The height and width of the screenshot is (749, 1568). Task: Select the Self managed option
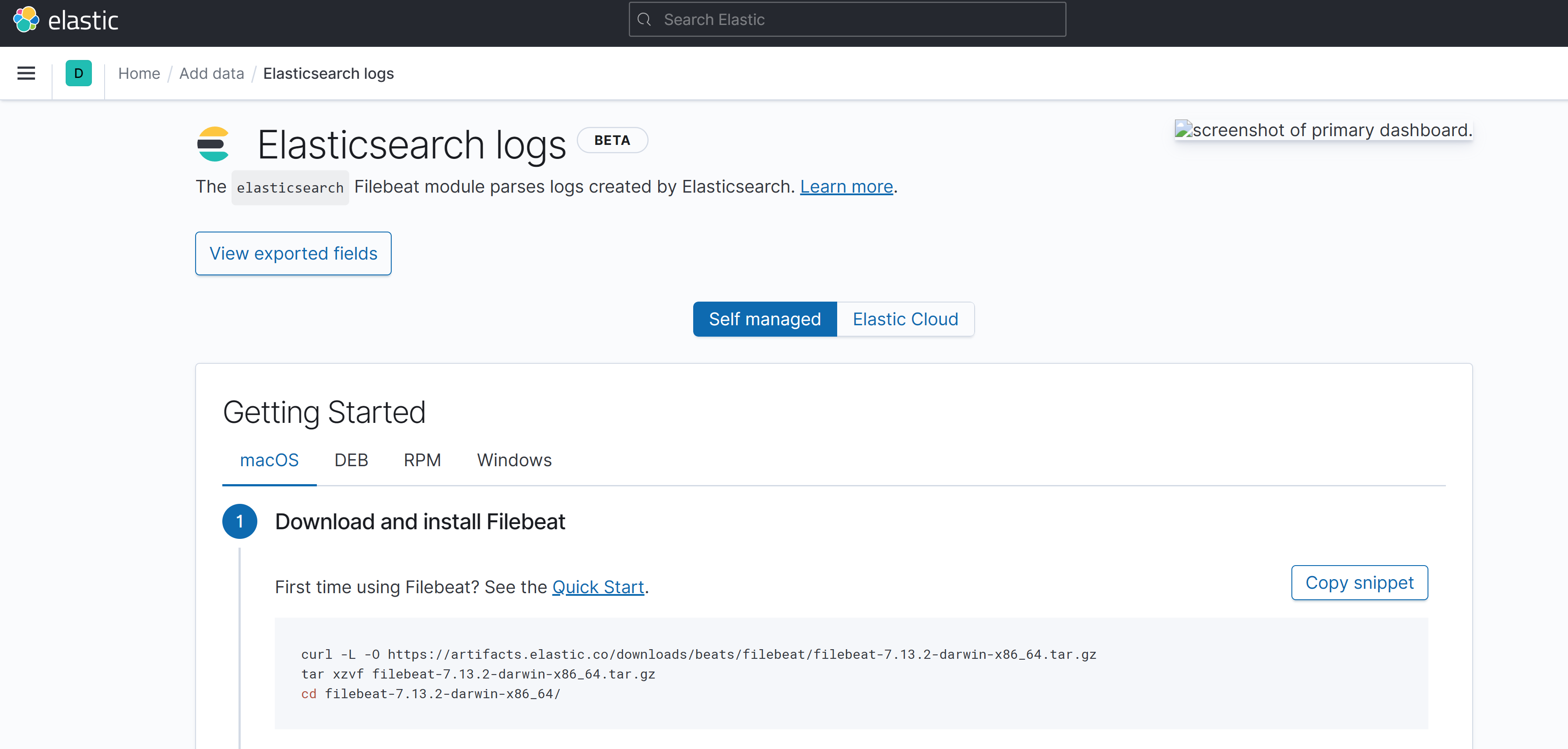[x=765, y=319]
